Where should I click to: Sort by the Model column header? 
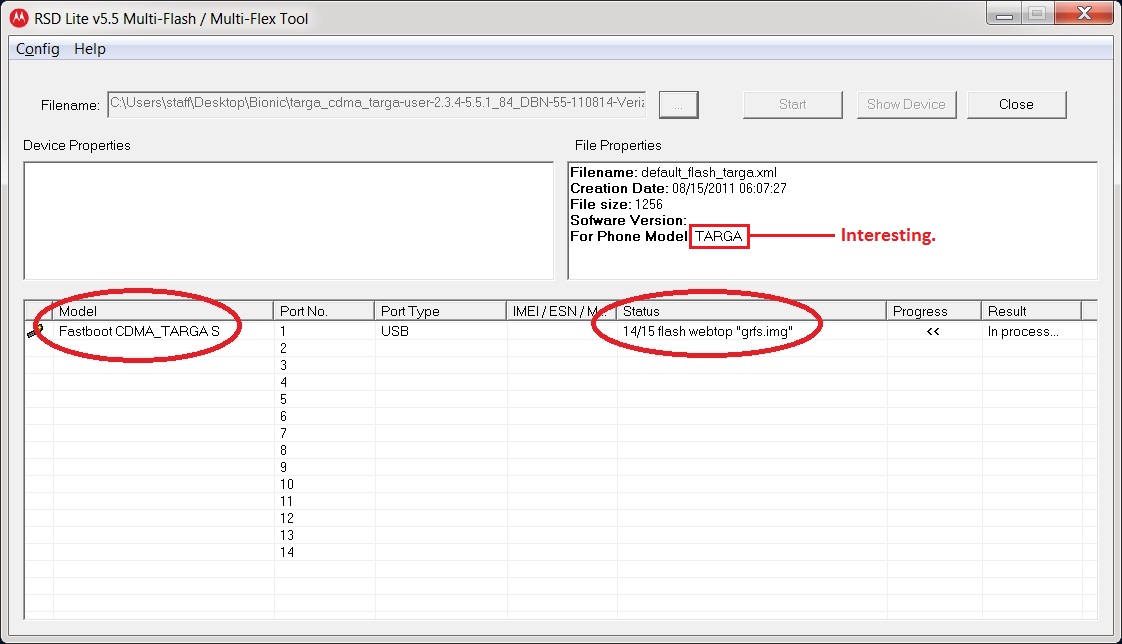[x=162, y=311]
